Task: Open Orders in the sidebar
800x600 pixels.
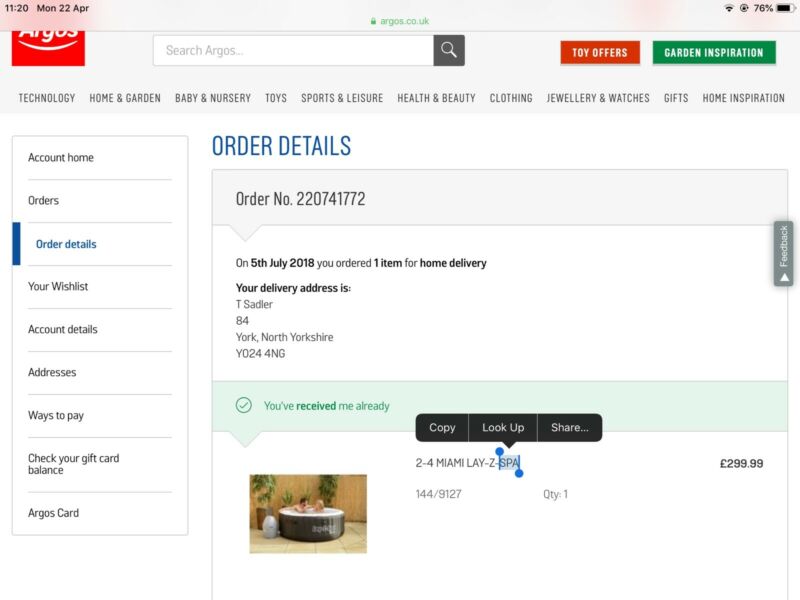Action: click(43, 201)
